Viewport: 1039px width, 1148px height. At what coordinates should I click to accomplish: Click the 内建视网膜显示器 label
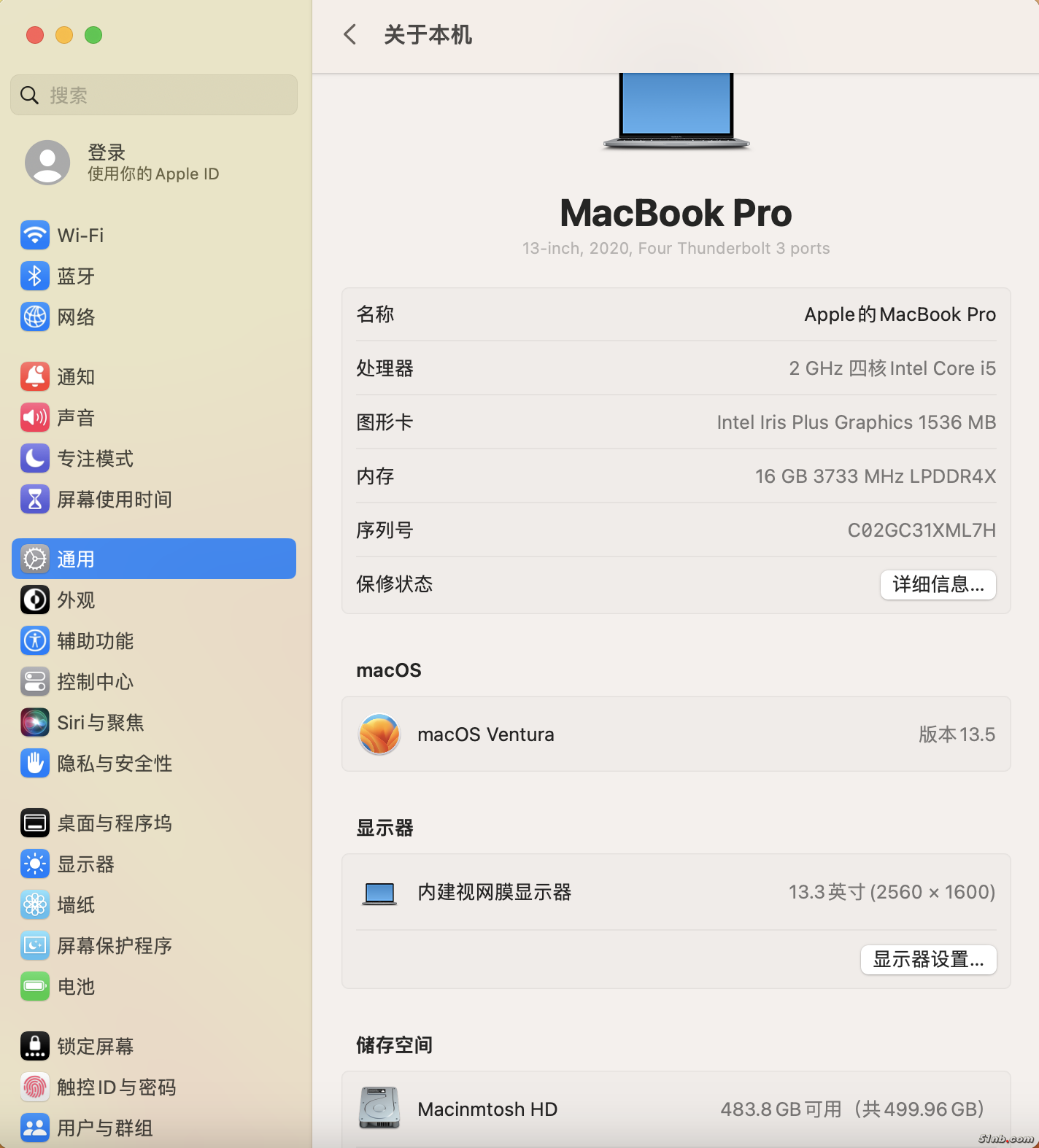click(495, 892)
